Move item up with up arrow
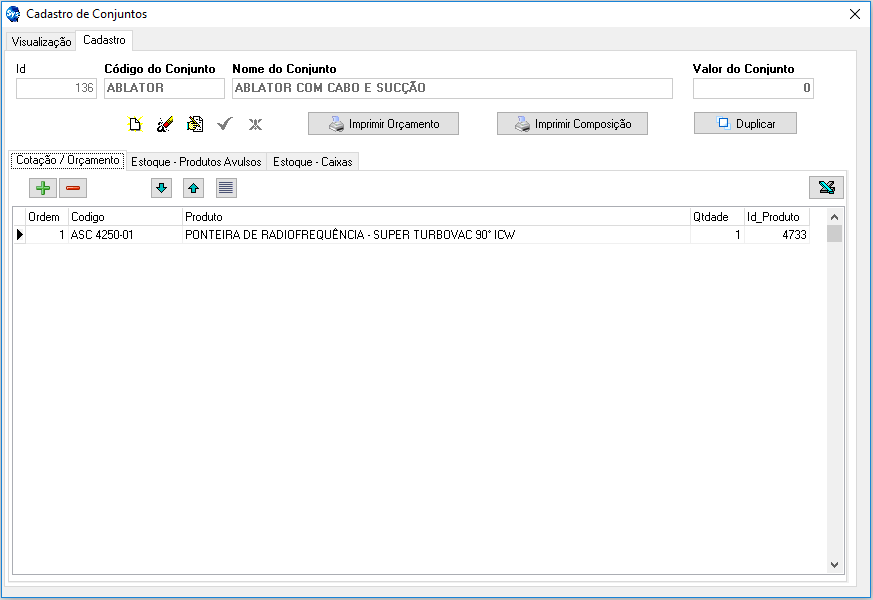The width and height of the screenshot is (873, 600). point(194,188)
